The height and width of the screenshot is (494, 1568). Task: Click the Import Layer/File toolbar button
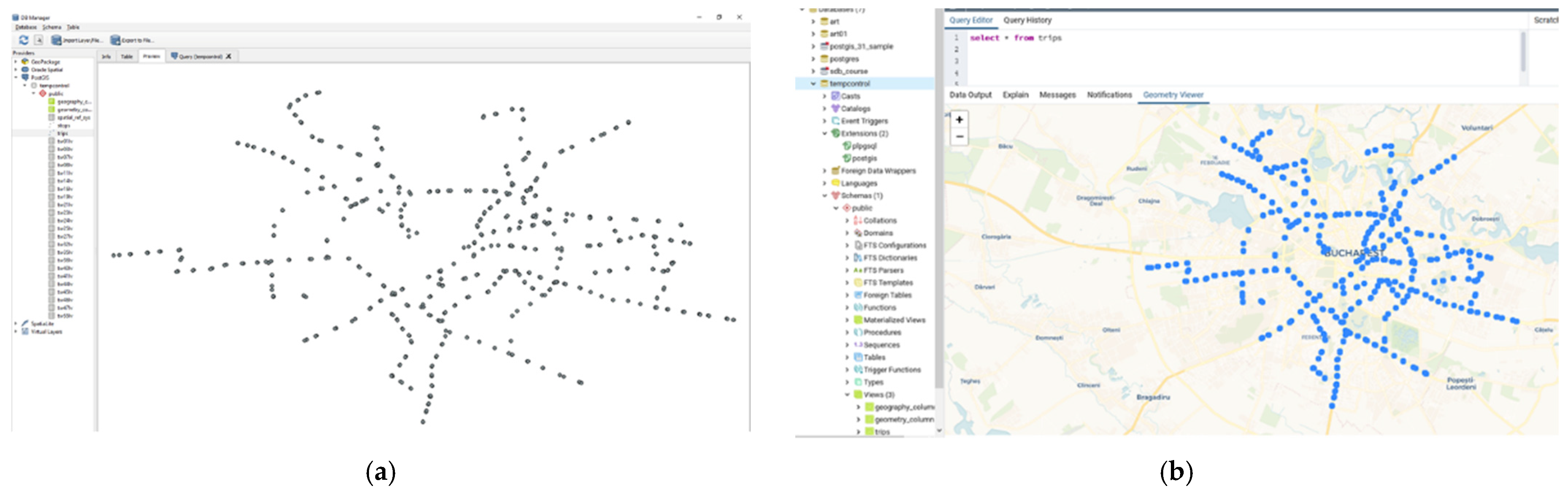[x=77, y=40]
